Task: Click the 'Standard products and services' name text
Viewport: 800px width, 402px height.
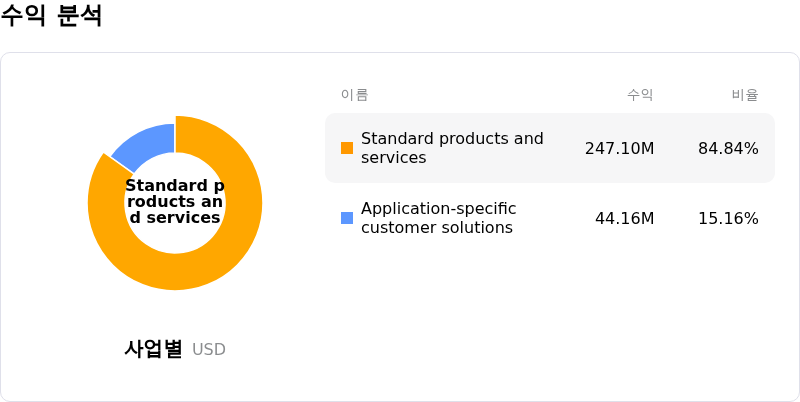Action: click(452, 148)
